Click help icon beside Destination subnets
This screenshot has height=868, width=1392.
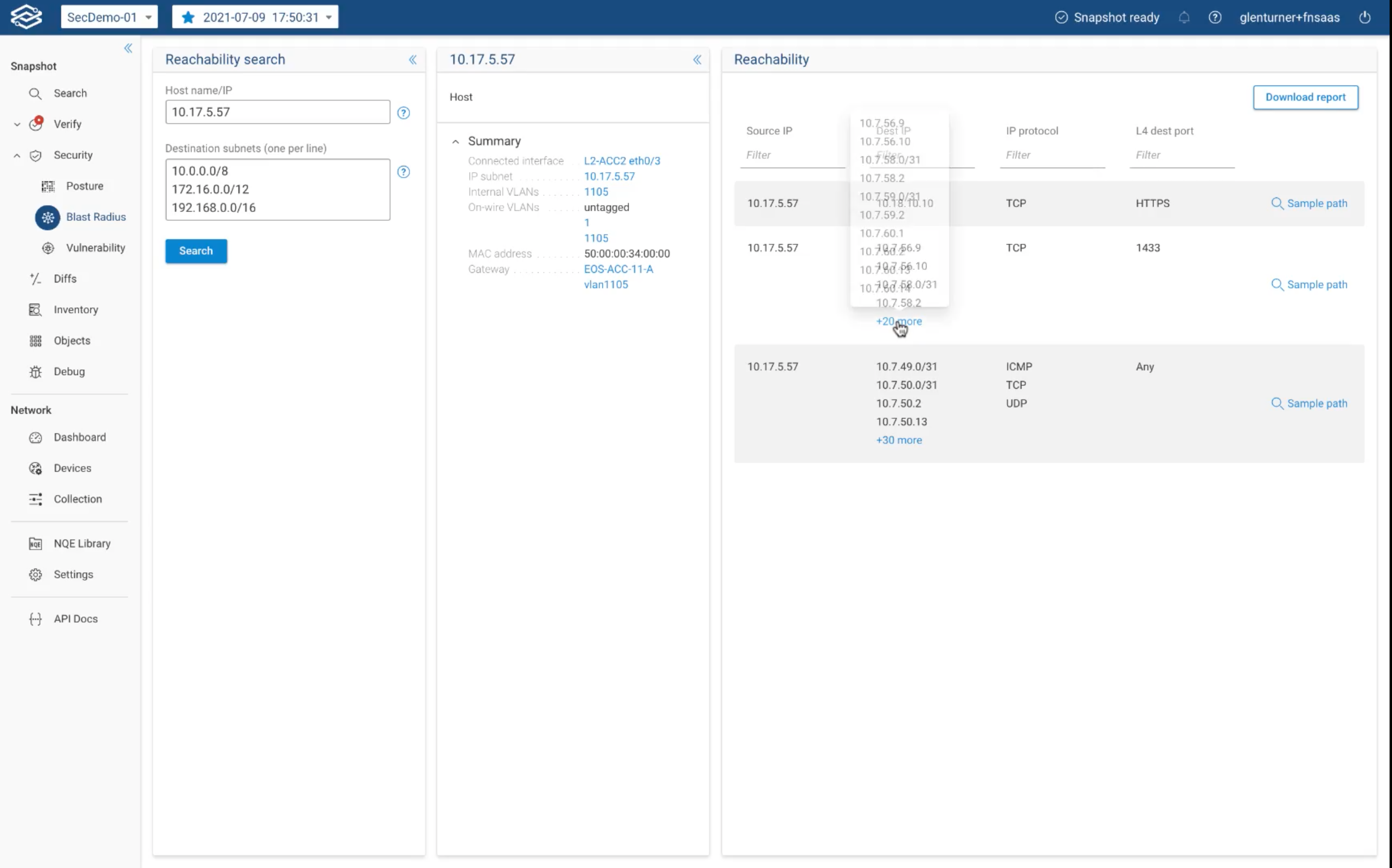[403, 172]
